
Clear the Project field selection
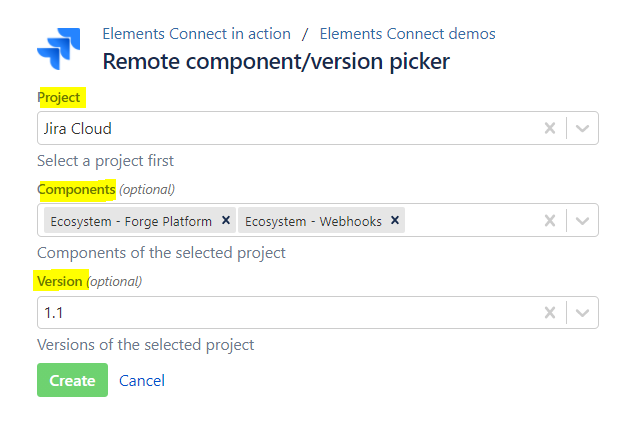click(549, 128)
